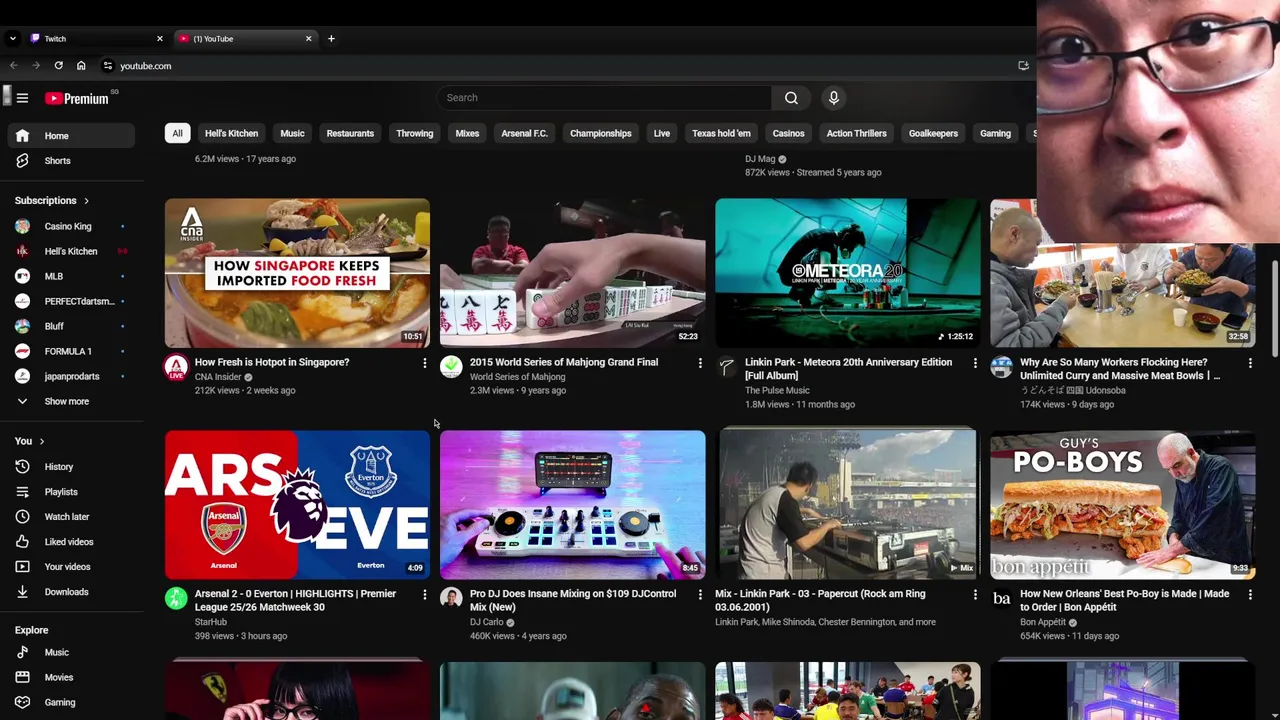Open options menu for Pro DJ Insane Mixing video
Screen dimensions: 1280x720
click(x=700, y=595)
